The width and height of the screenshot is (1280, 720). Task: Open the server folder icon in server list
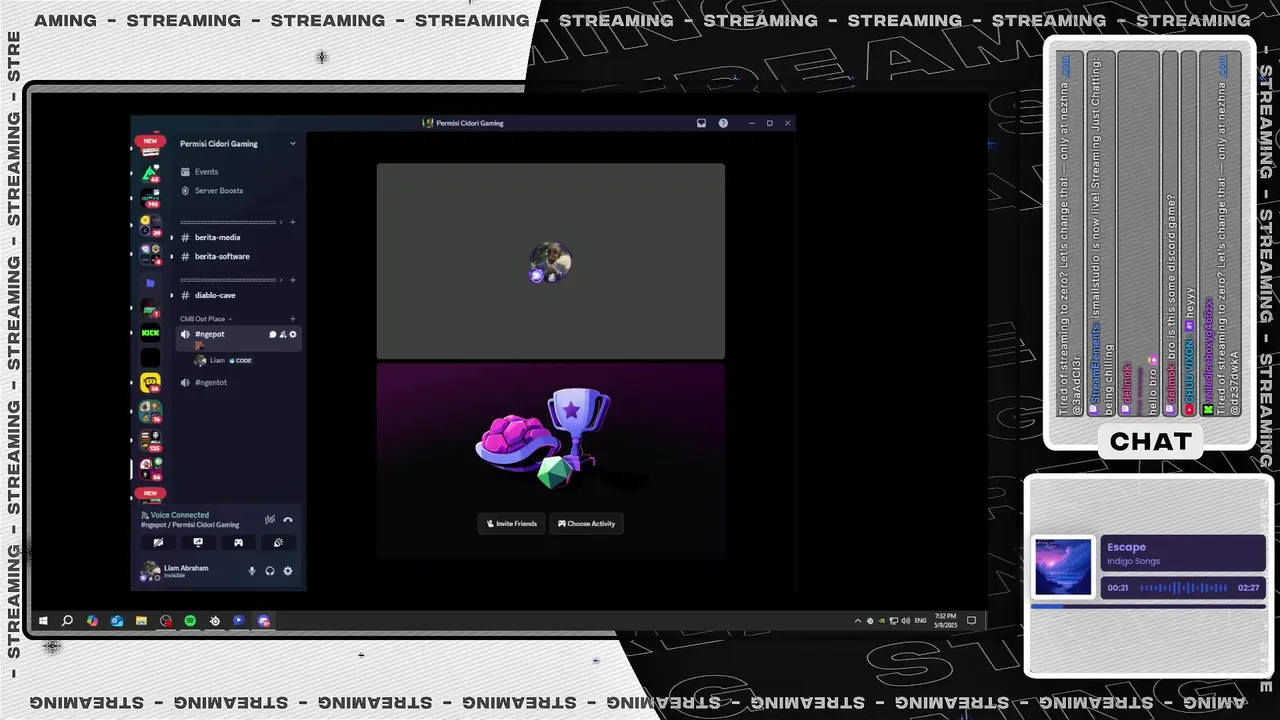point(150,283)
